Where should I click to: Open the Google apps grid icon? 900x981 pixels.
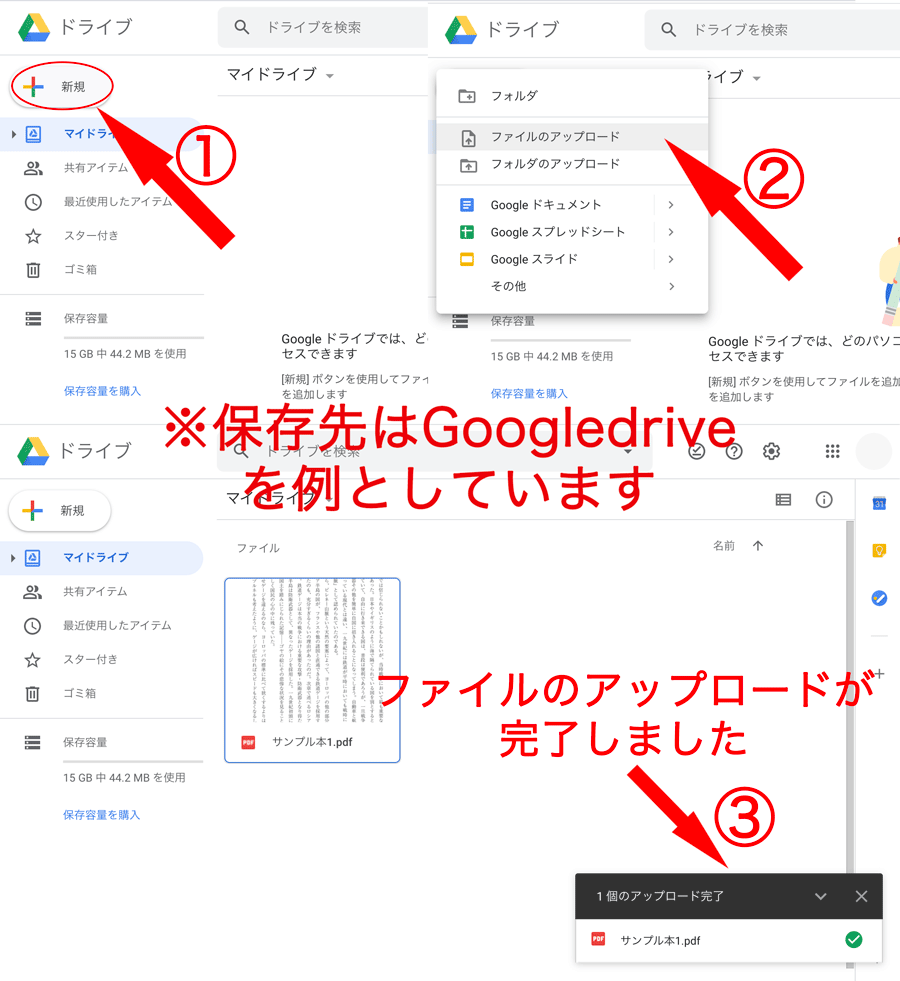click(832, 451)
